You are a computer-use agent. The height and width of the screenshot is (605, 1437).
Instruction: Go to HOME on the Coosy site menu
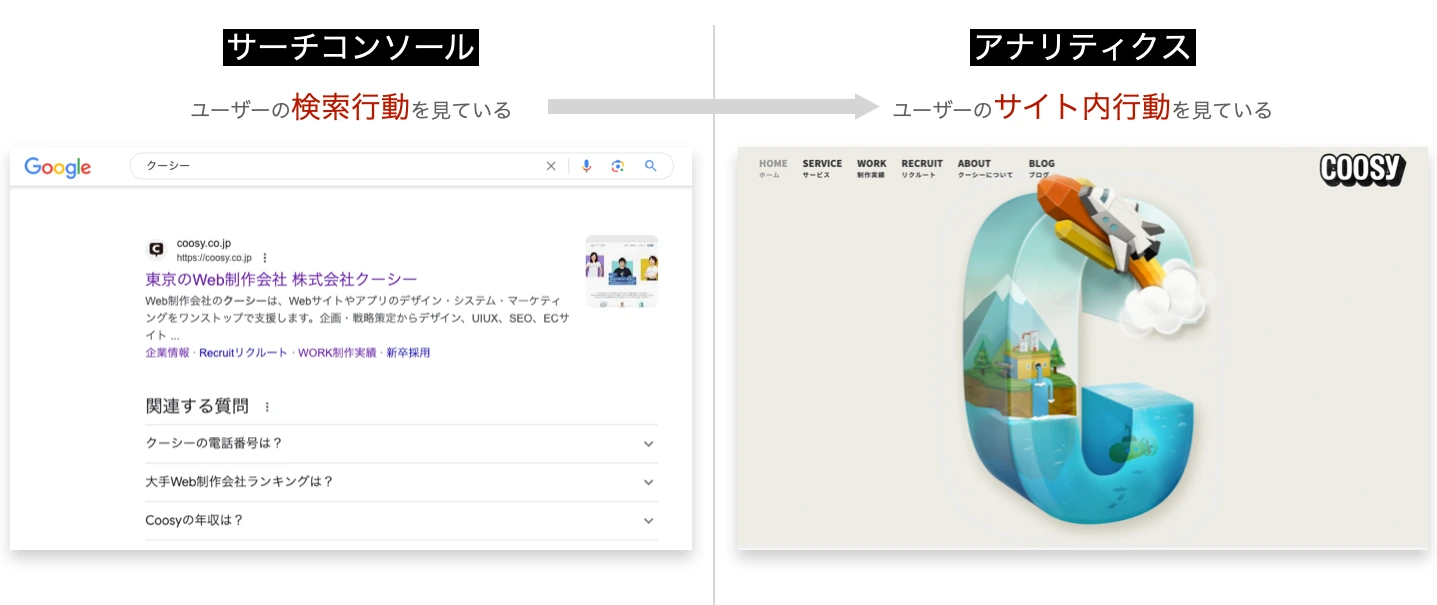pos(773,168)
